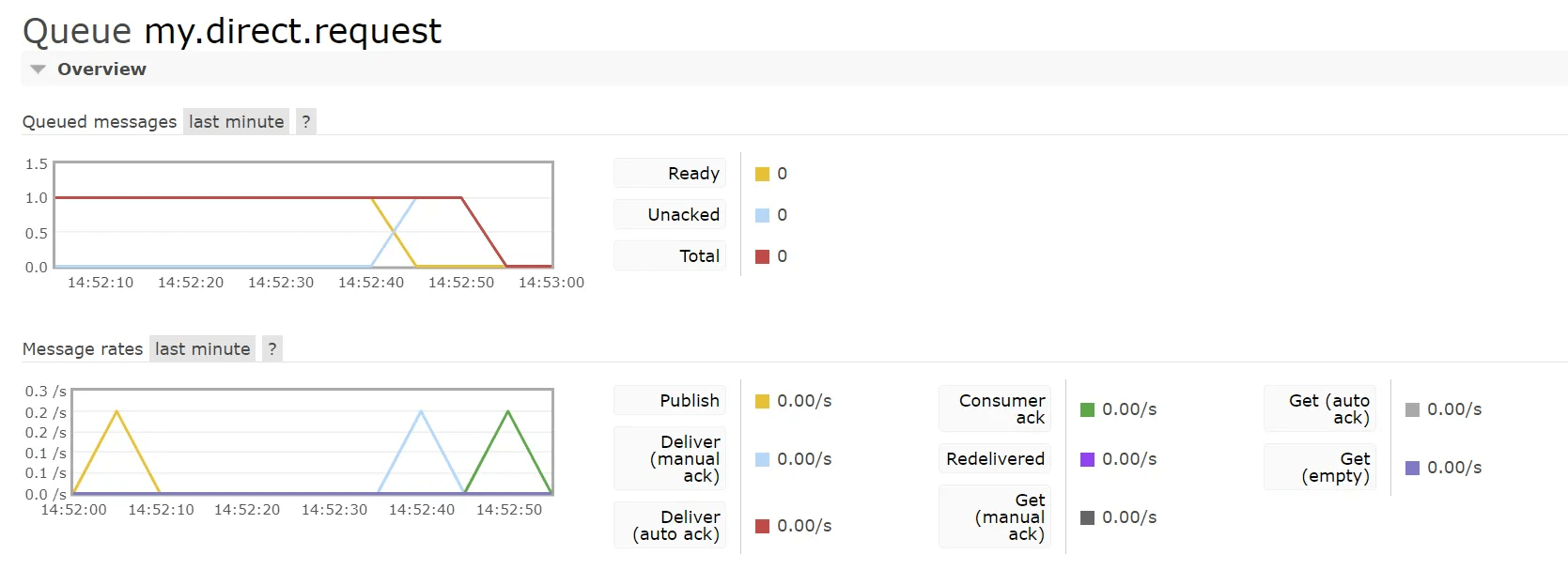
Task: Click the purple Redelivered color swatch
Action: click(1087, 460)
